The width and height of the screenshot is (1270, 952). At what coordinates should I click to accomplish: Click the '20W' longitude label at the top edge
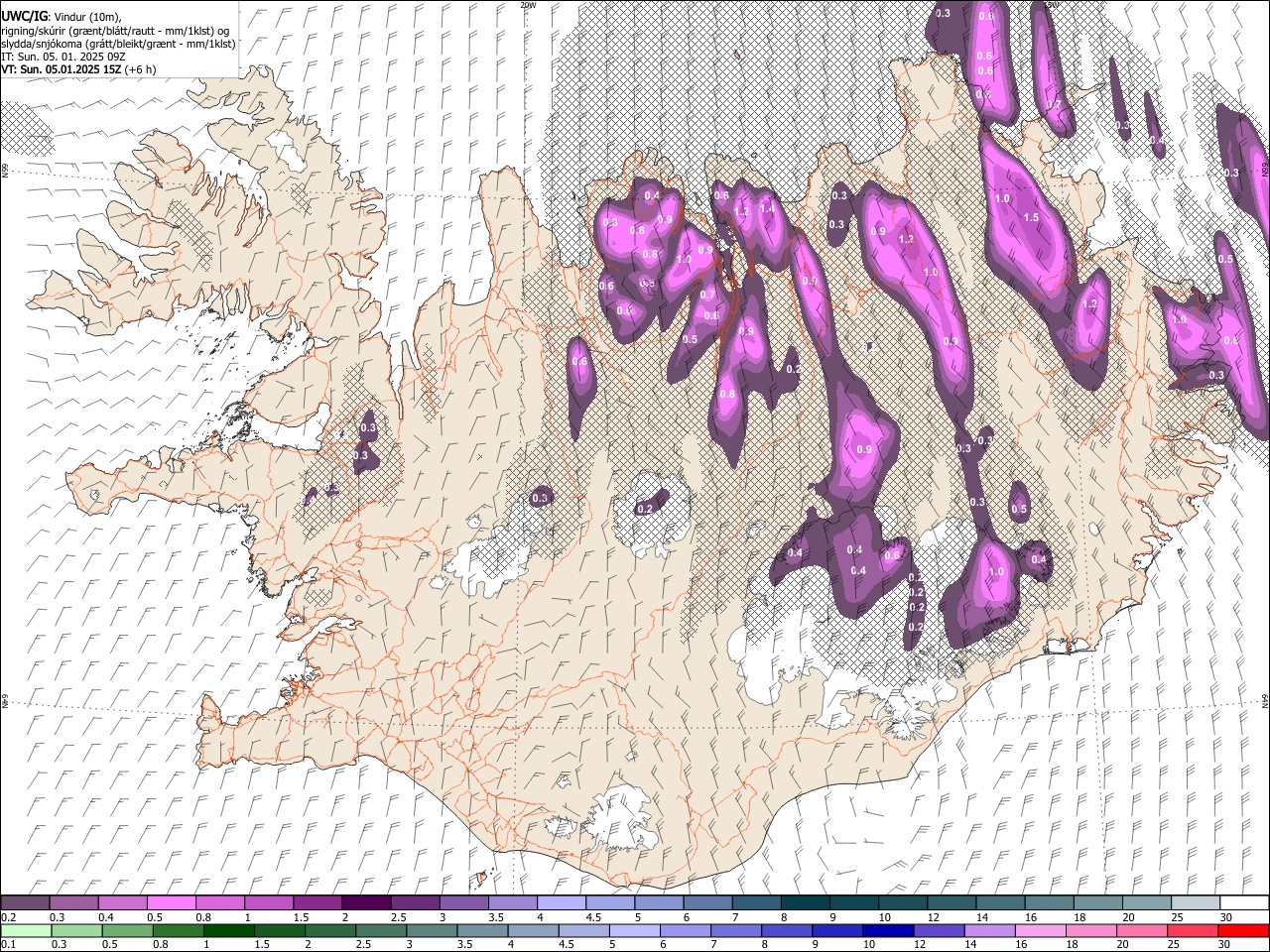(x=528, y=5)
